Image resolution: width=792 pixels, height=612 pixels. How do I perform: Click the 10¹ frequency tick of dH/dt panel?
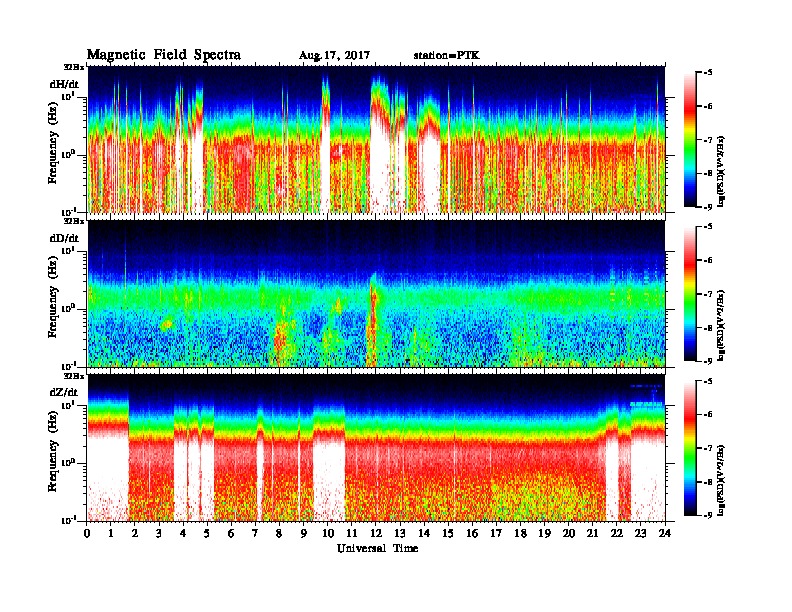68,96
